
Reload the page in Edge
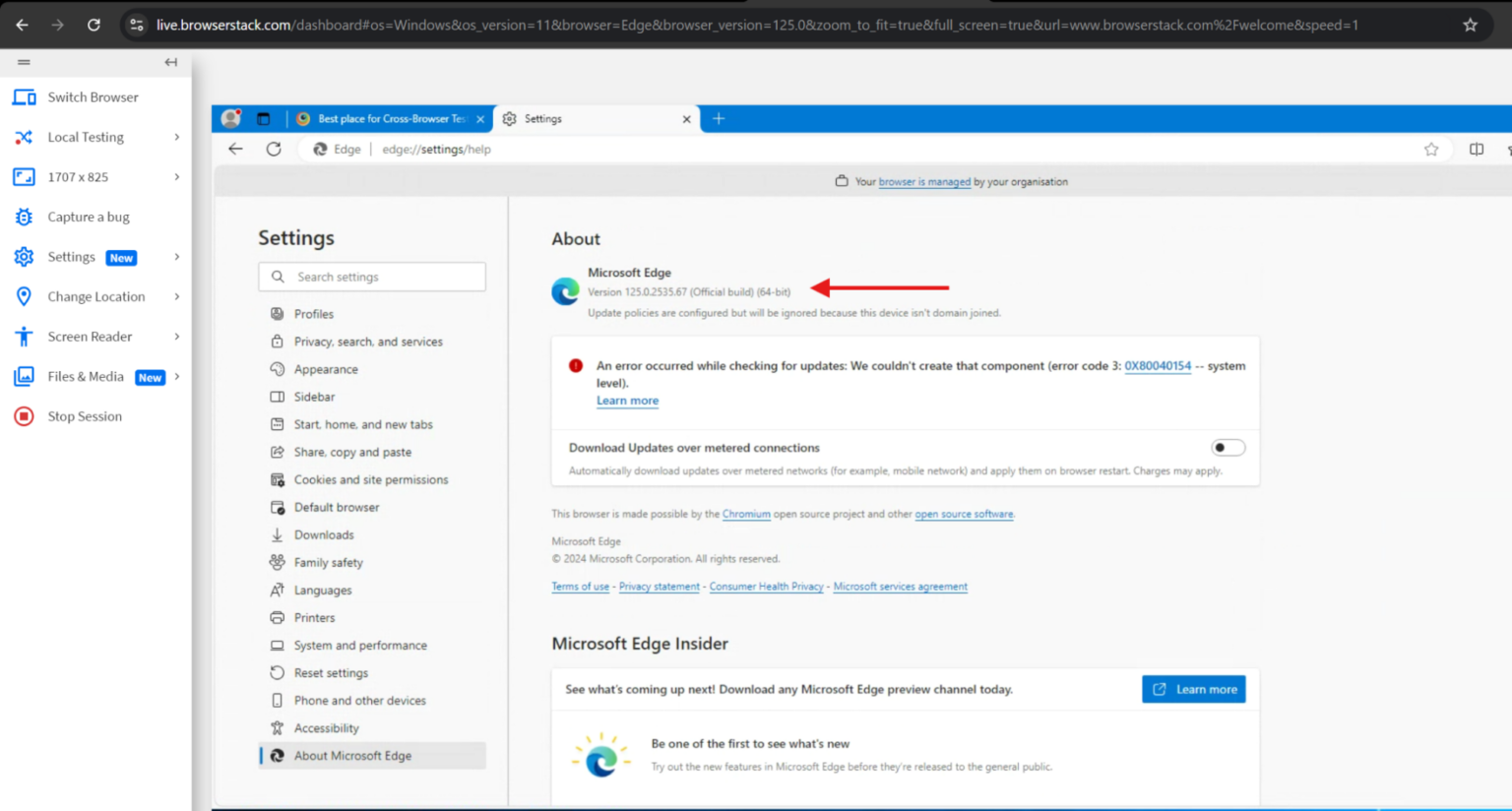(274, 149)
